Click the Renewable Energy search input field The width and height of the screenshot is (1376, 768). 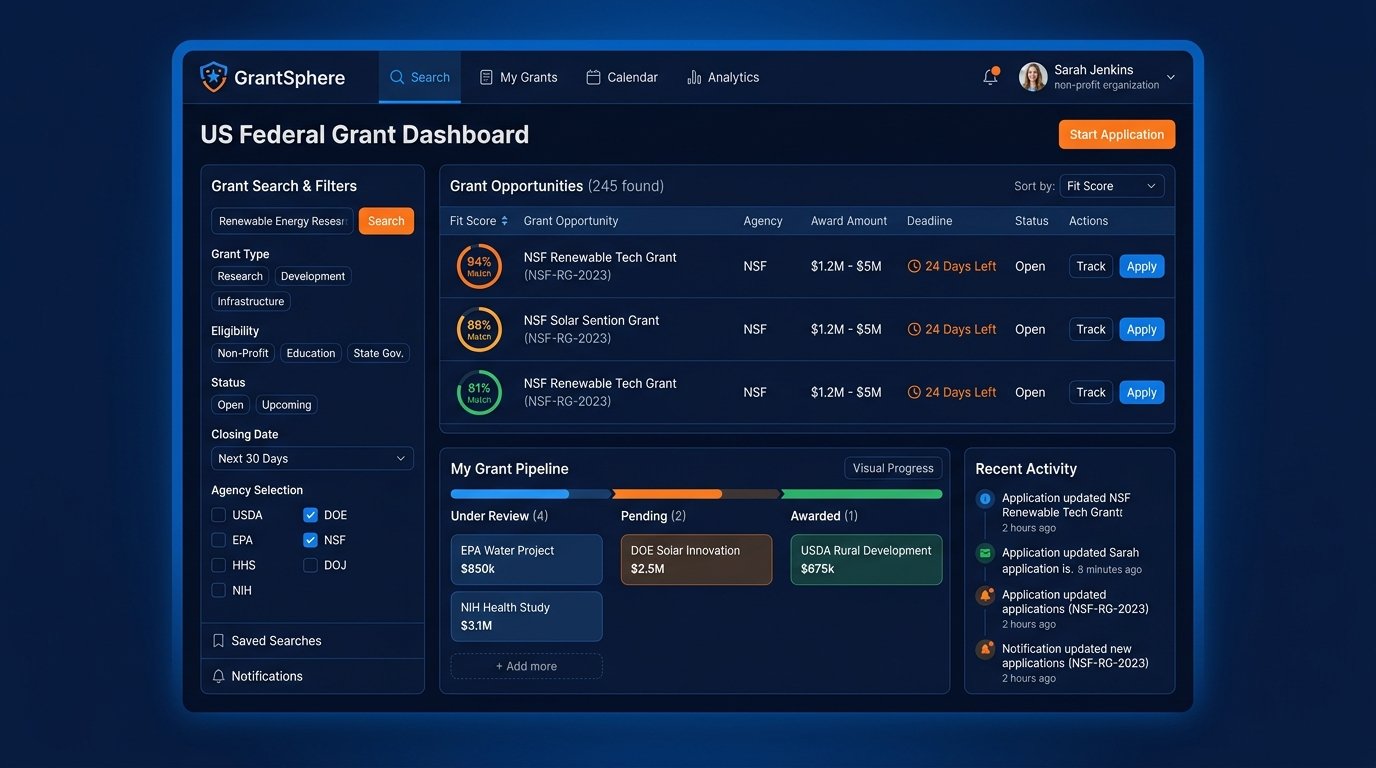coord(282,221)
